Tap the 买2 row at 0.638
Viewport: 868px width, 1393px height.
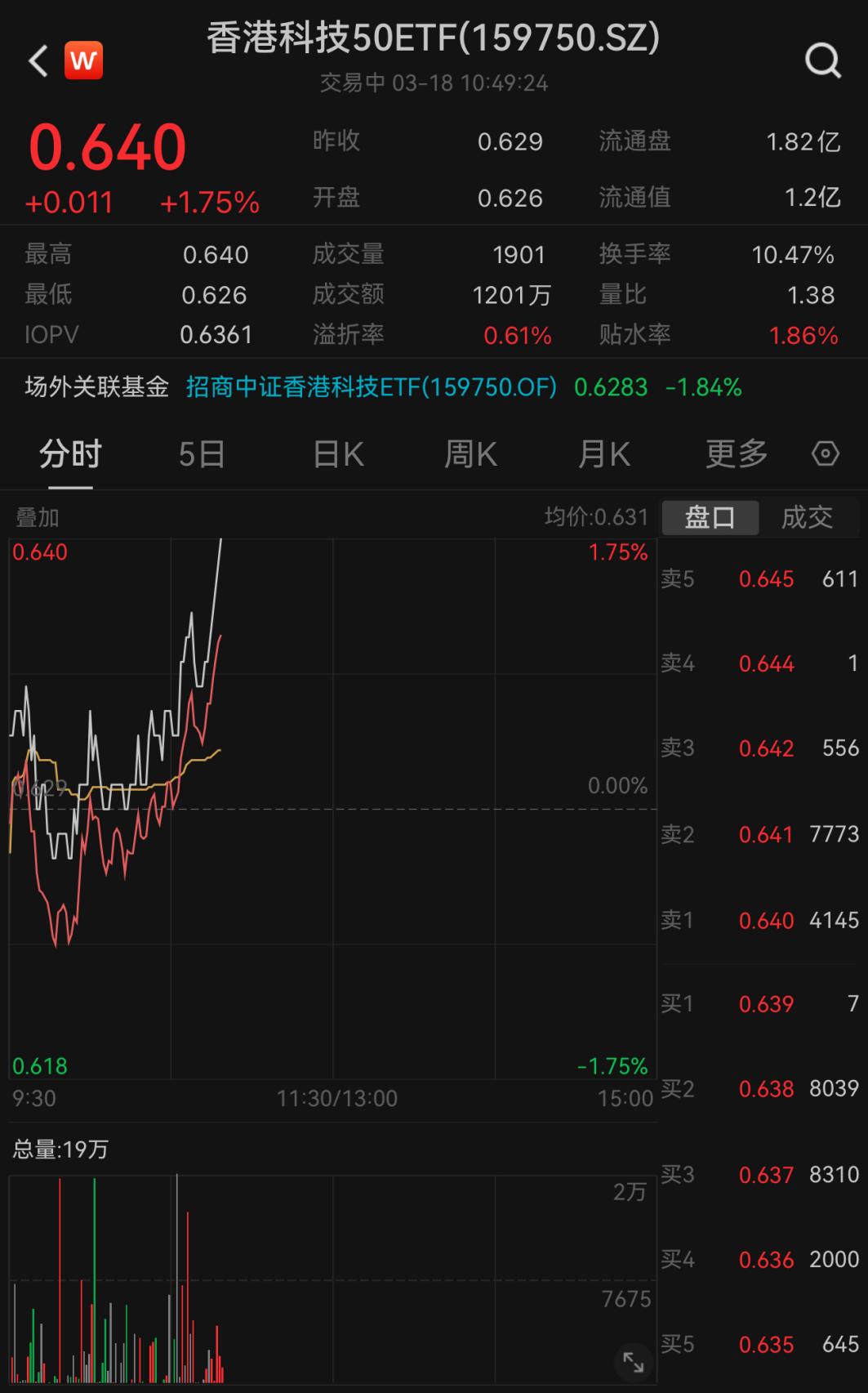[759, 1088]
